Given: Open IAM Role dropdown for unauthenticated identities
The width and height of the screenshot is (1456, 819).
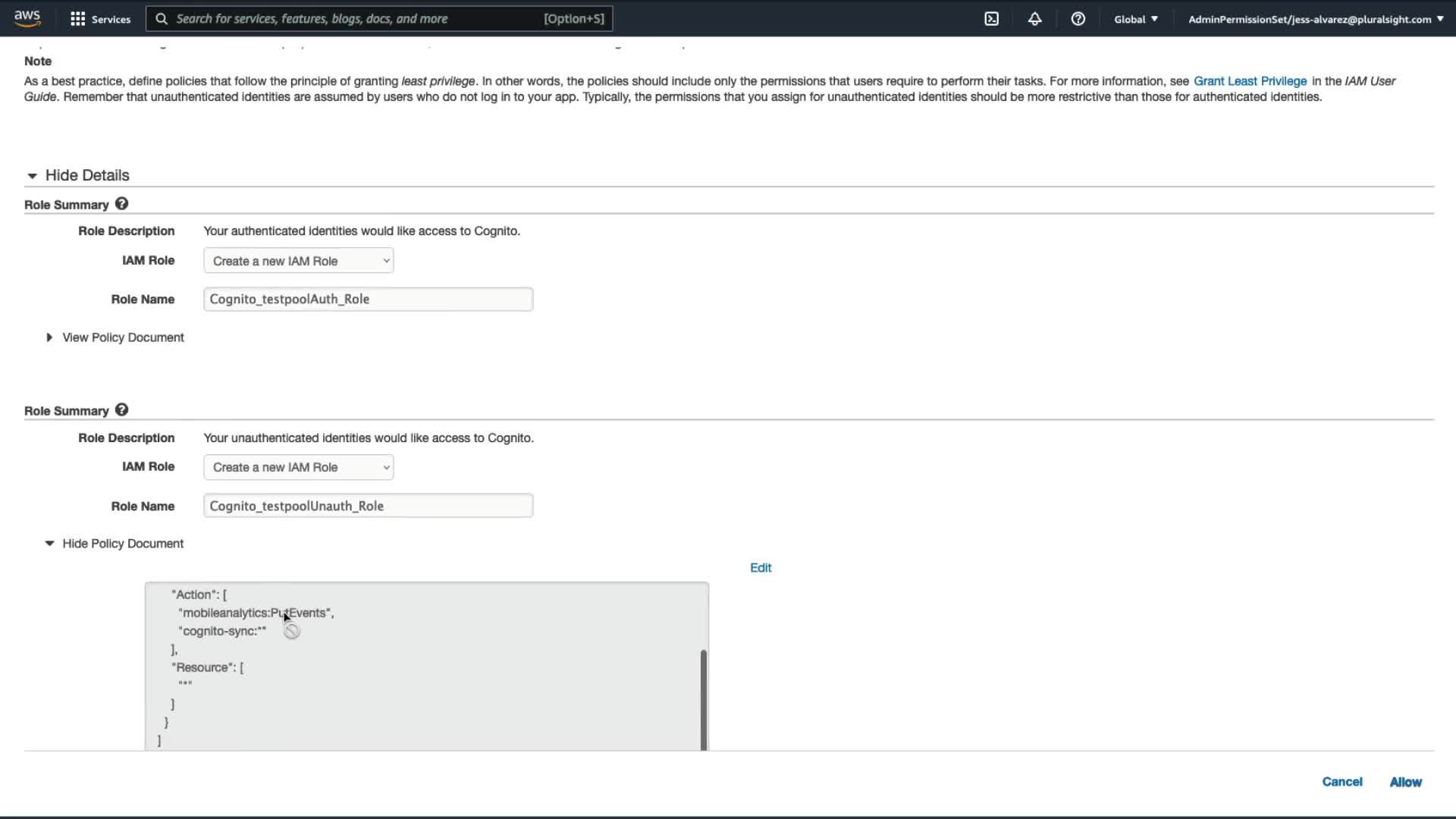Looking at the screenshot, I should [298, 467].
